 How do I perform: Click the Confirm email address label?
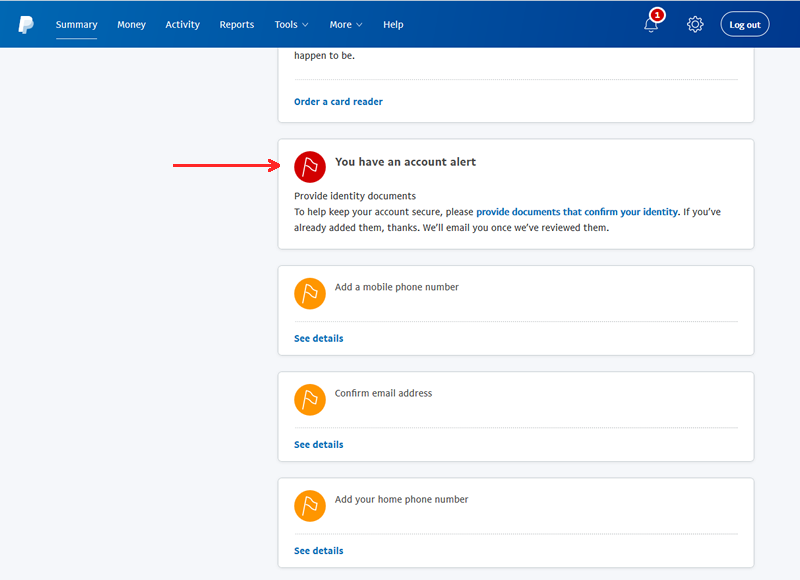point(383,393)
